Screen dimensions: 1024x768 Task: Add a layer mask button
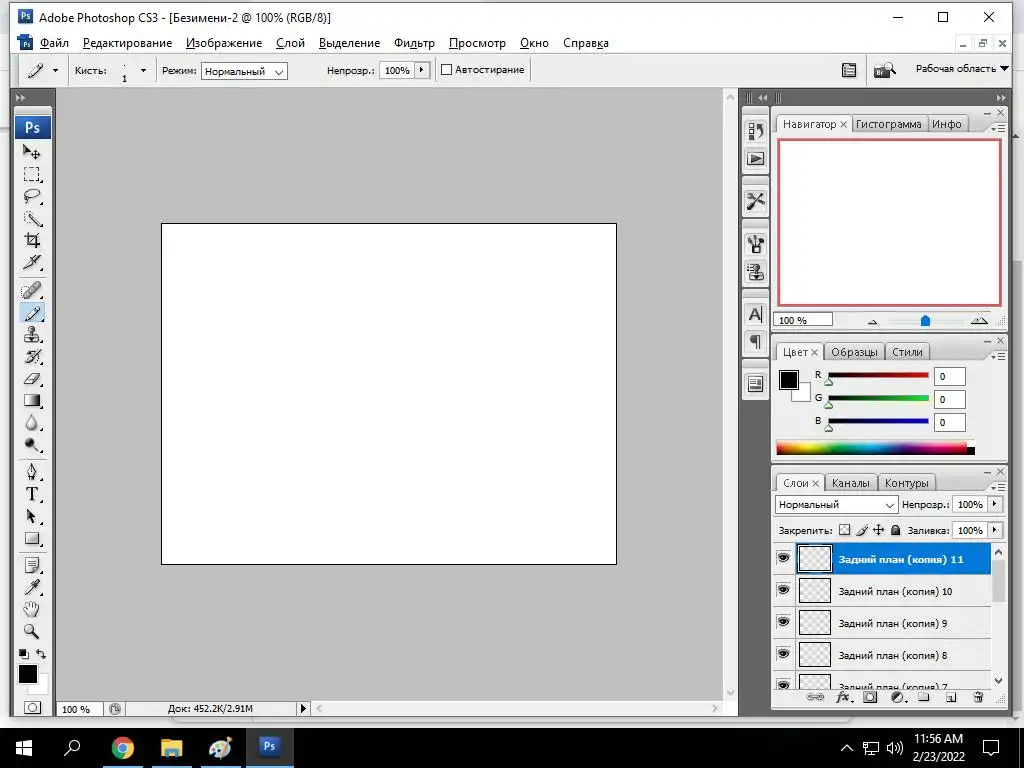tap(870, 697)
